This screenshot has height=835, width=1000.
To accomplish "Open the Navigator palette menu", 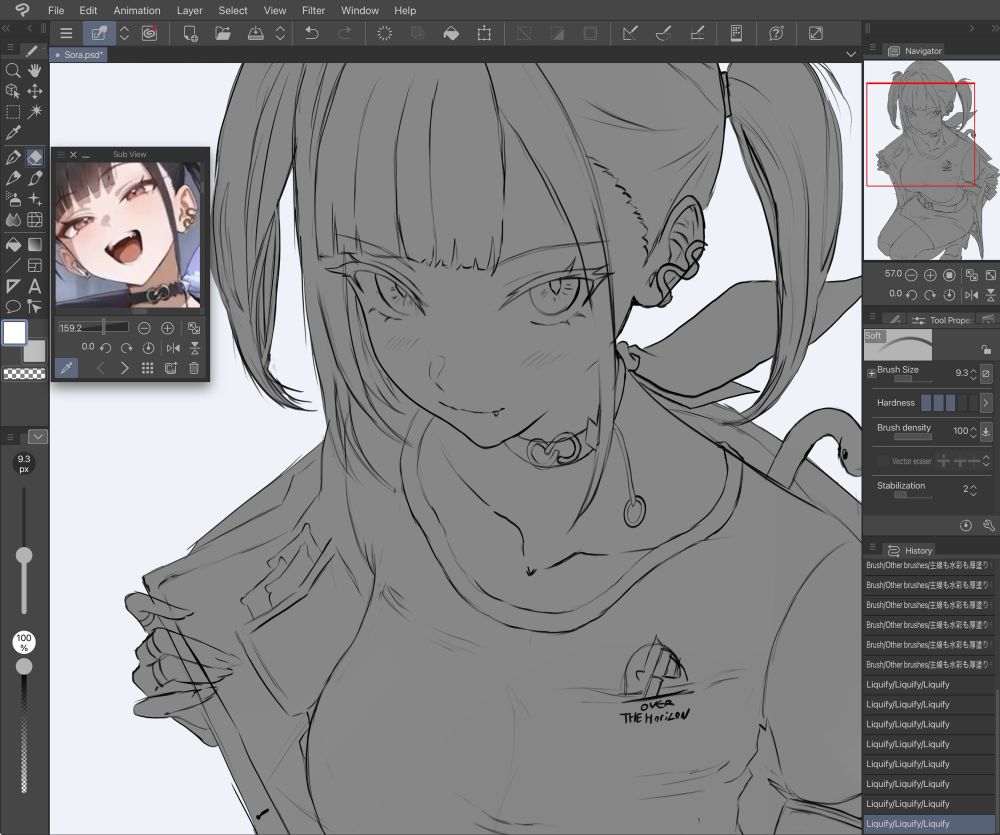I will coord(872,48).
